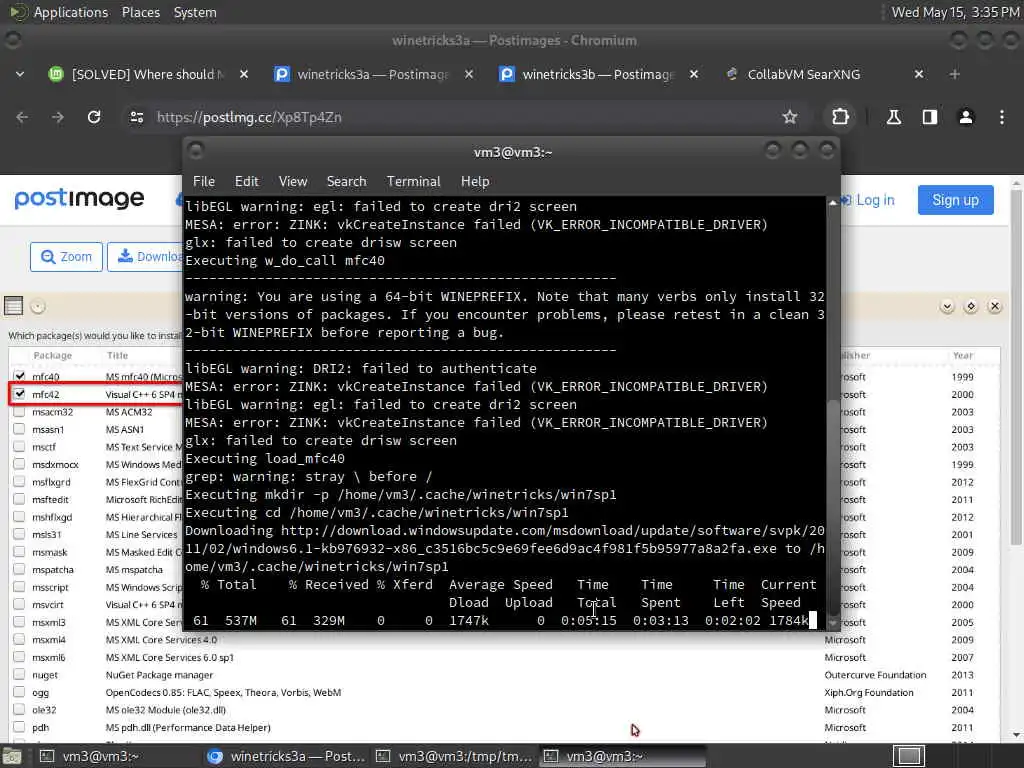Toggle ogg package checkbox

(x=20, y=692)
